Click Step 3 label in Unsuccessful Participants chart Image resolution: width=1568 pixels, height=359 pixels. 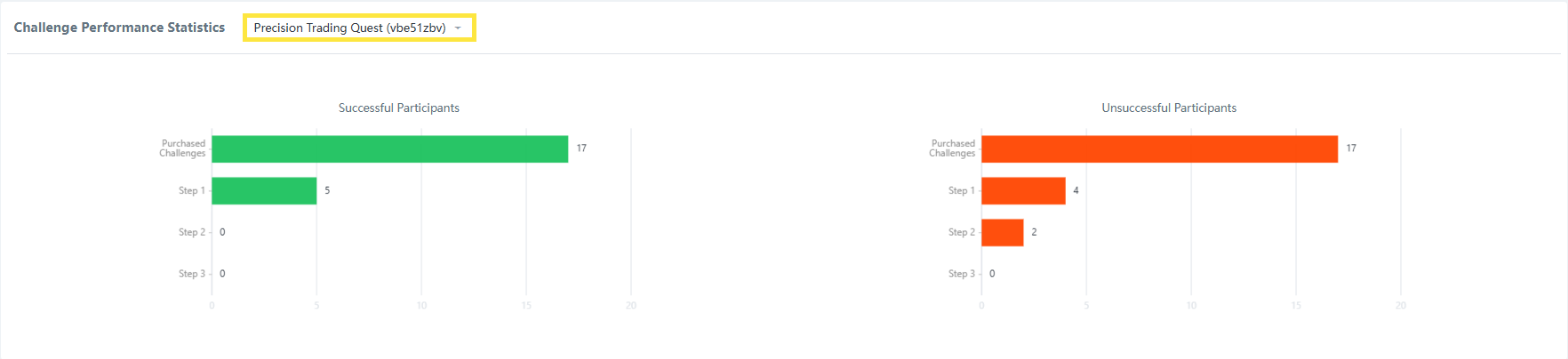pyautogui.click(x=961, y=274)
